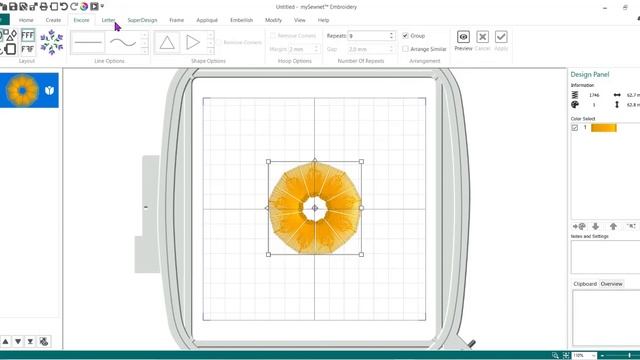The height and width of the screenshot is (360, 640).
Task: Select the FFF standard layout icon
Action: coord(28,36)
